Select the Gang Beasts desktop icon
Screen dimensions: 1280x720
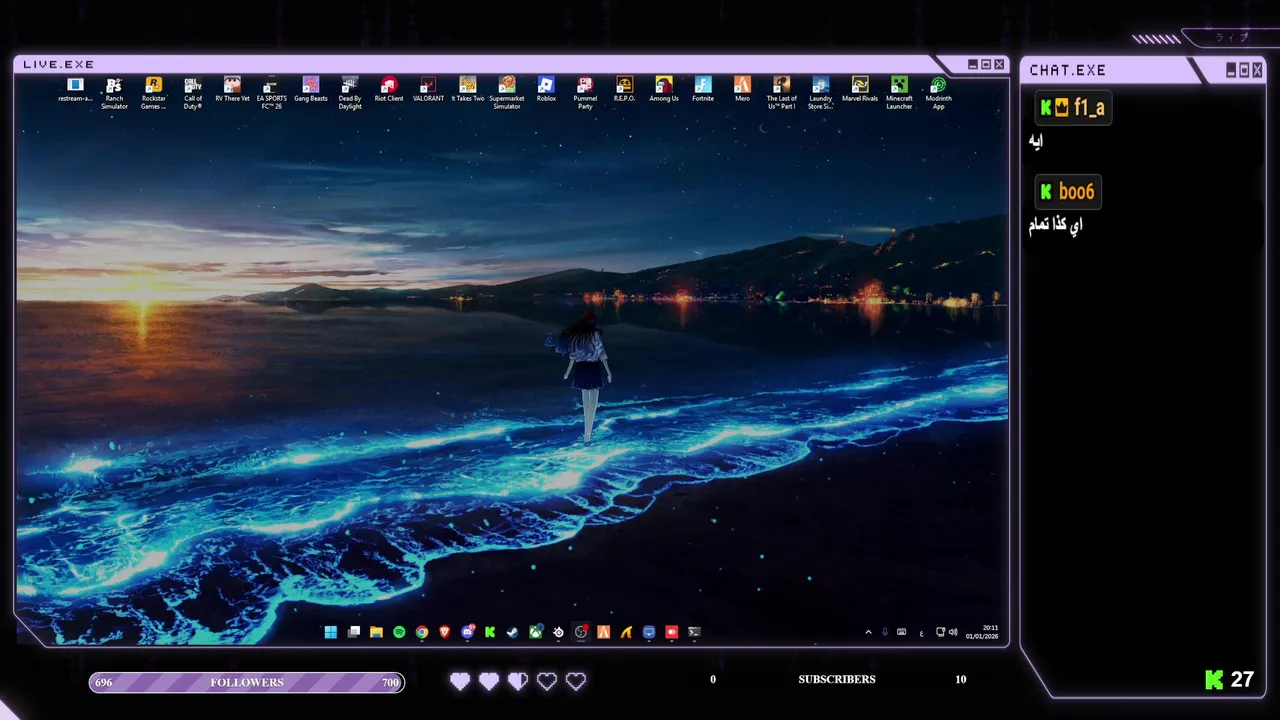click(x=311, y=90)
